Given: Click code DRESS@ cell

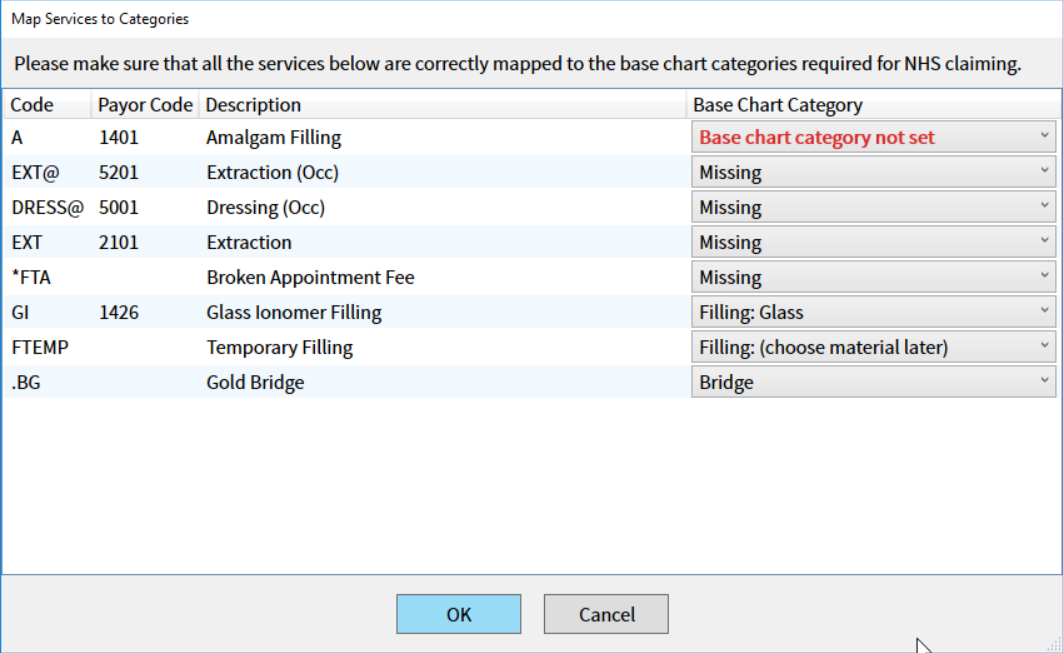Looking at the screenshot, I should 47,207.
